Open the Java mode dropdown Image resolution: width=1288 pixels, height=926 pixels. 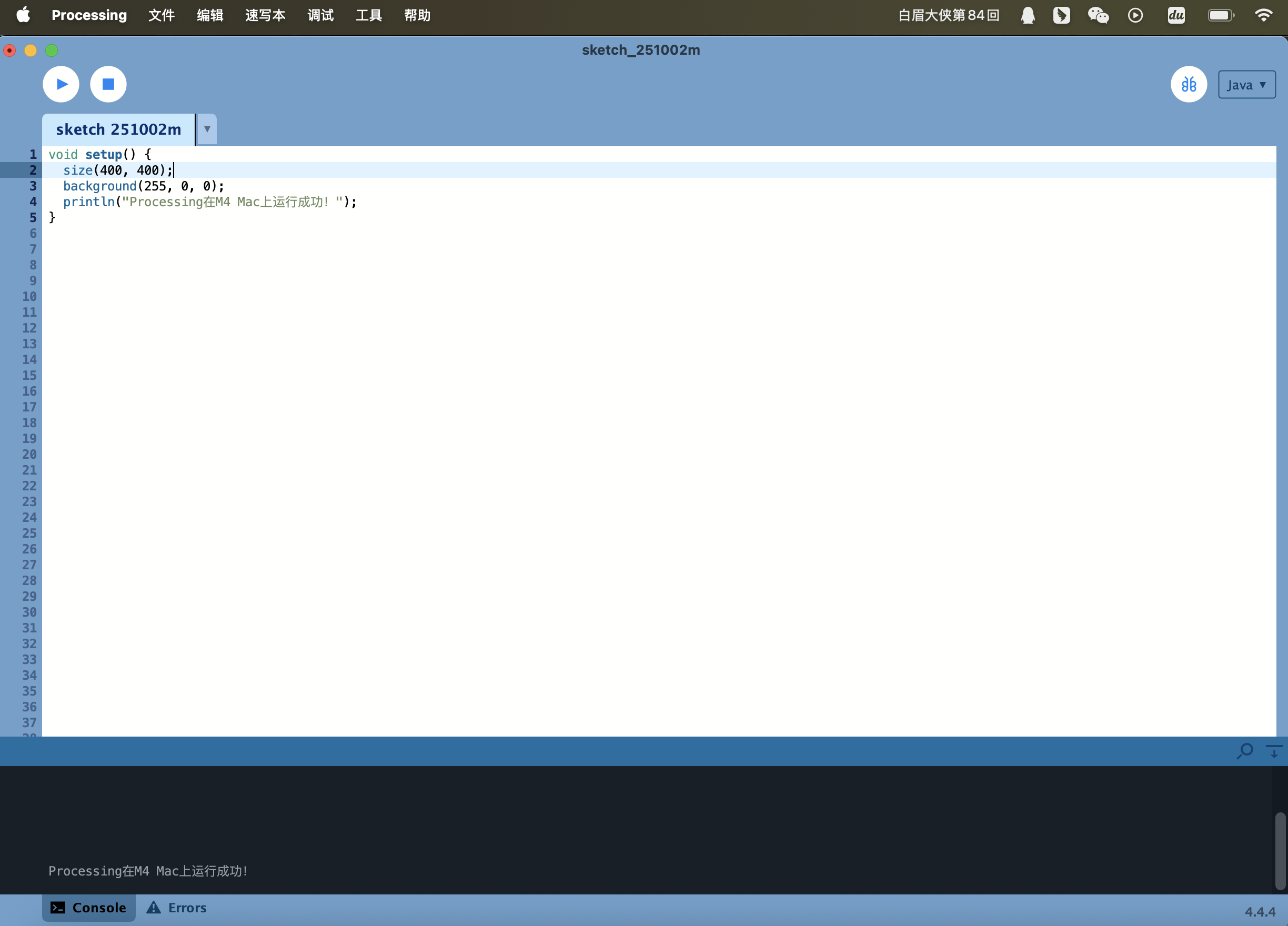[x=1246, y=85]
